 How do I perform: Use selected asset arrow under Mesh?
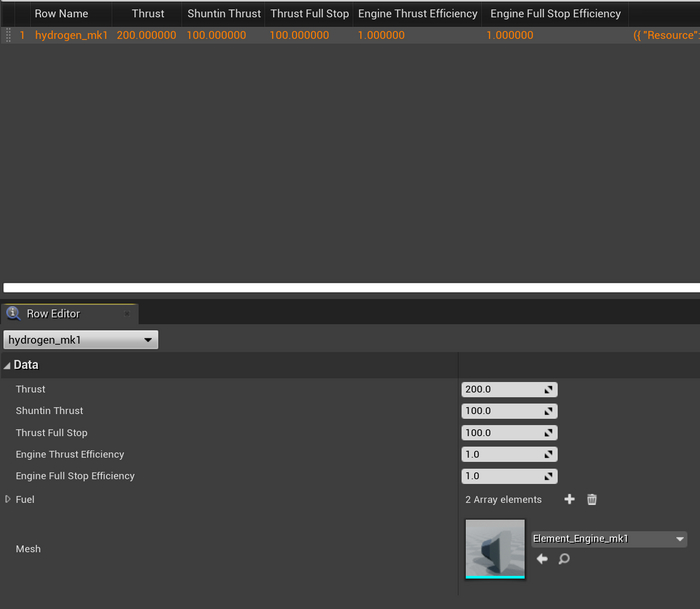tap(542, 559)
